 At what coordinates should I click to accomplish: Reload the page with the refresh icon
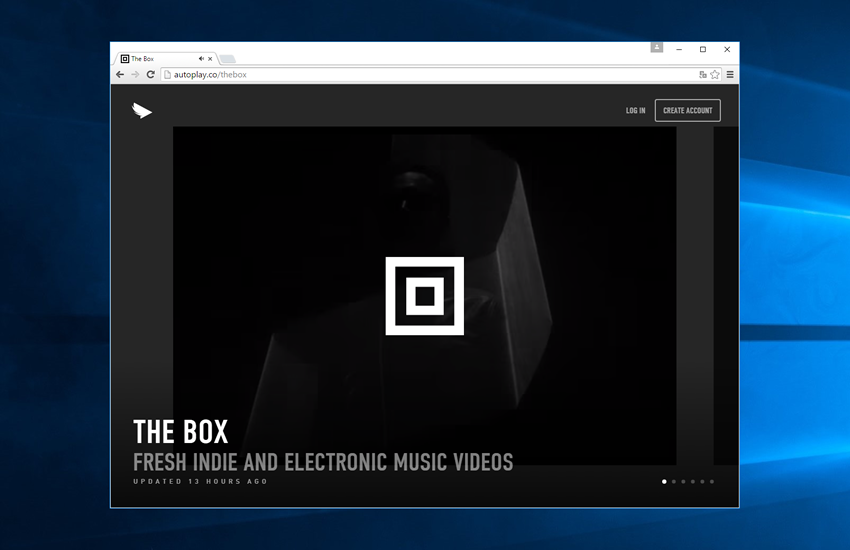[x=151, y=74]
